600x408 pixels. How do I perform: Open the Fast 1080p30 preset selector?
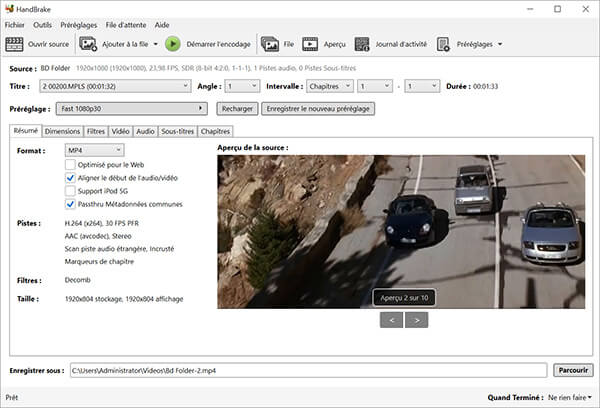[x=132, y=109]
